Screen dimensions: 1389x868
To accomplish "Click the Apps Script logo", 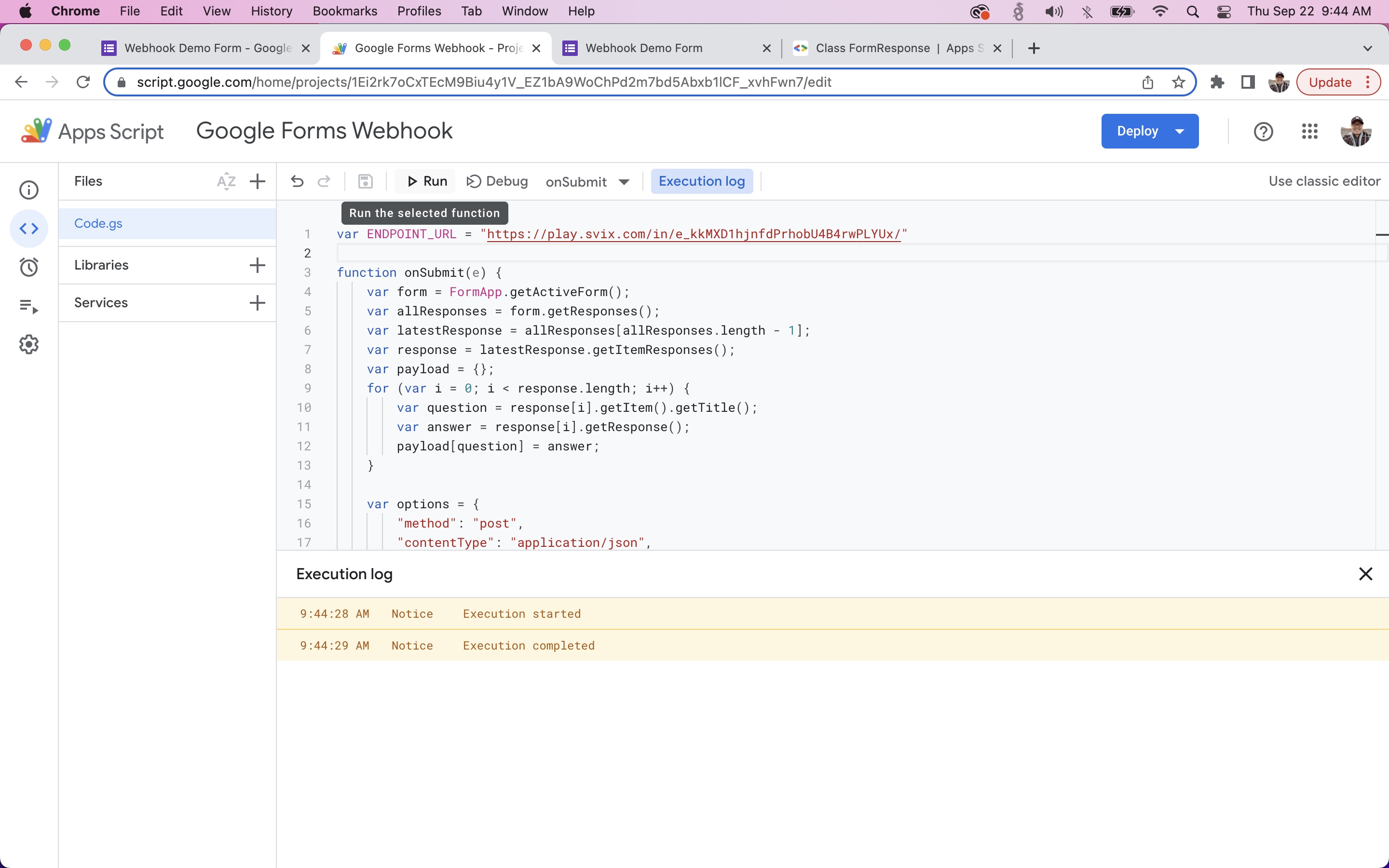I will (x=92, y=132).
